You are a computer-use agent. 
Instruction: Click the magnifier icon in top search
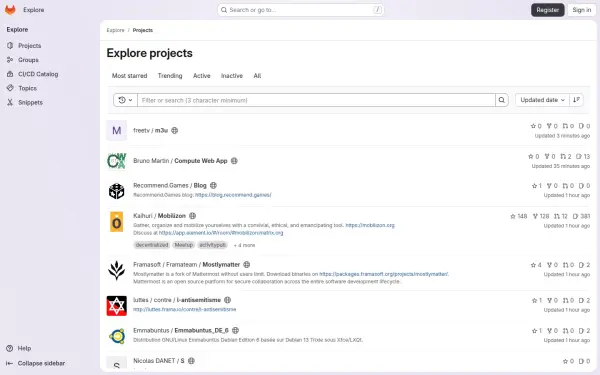[x=224, y=10]
